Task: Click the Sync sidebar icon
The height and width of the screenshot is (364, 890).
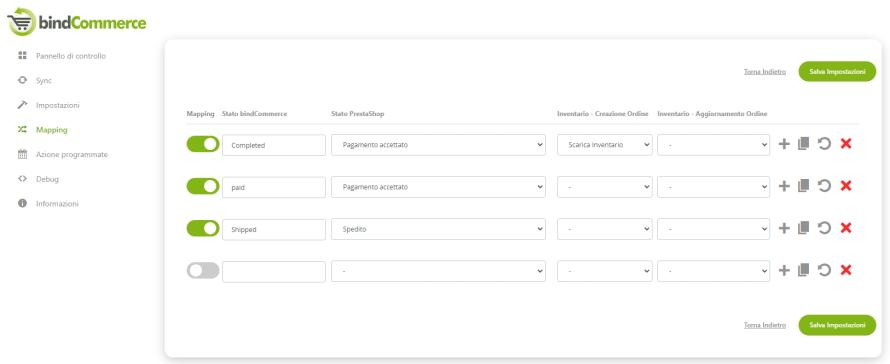Action: tap(22, 80)
